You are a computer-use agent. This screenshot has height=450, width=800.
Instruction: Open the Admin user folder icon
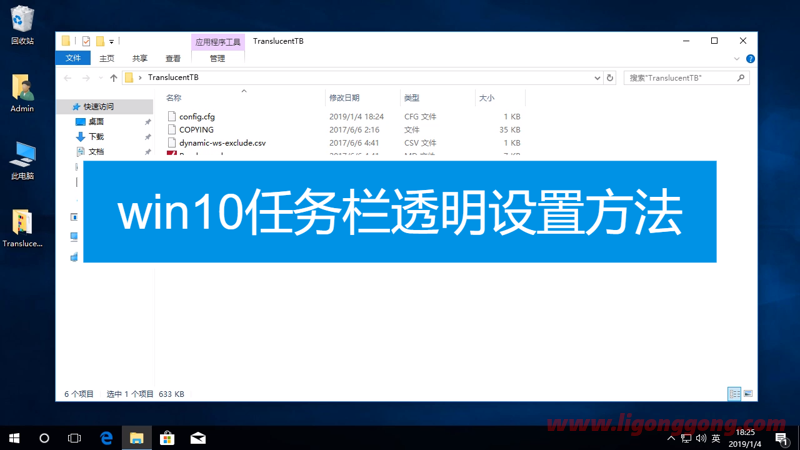[x=22, y=93]
